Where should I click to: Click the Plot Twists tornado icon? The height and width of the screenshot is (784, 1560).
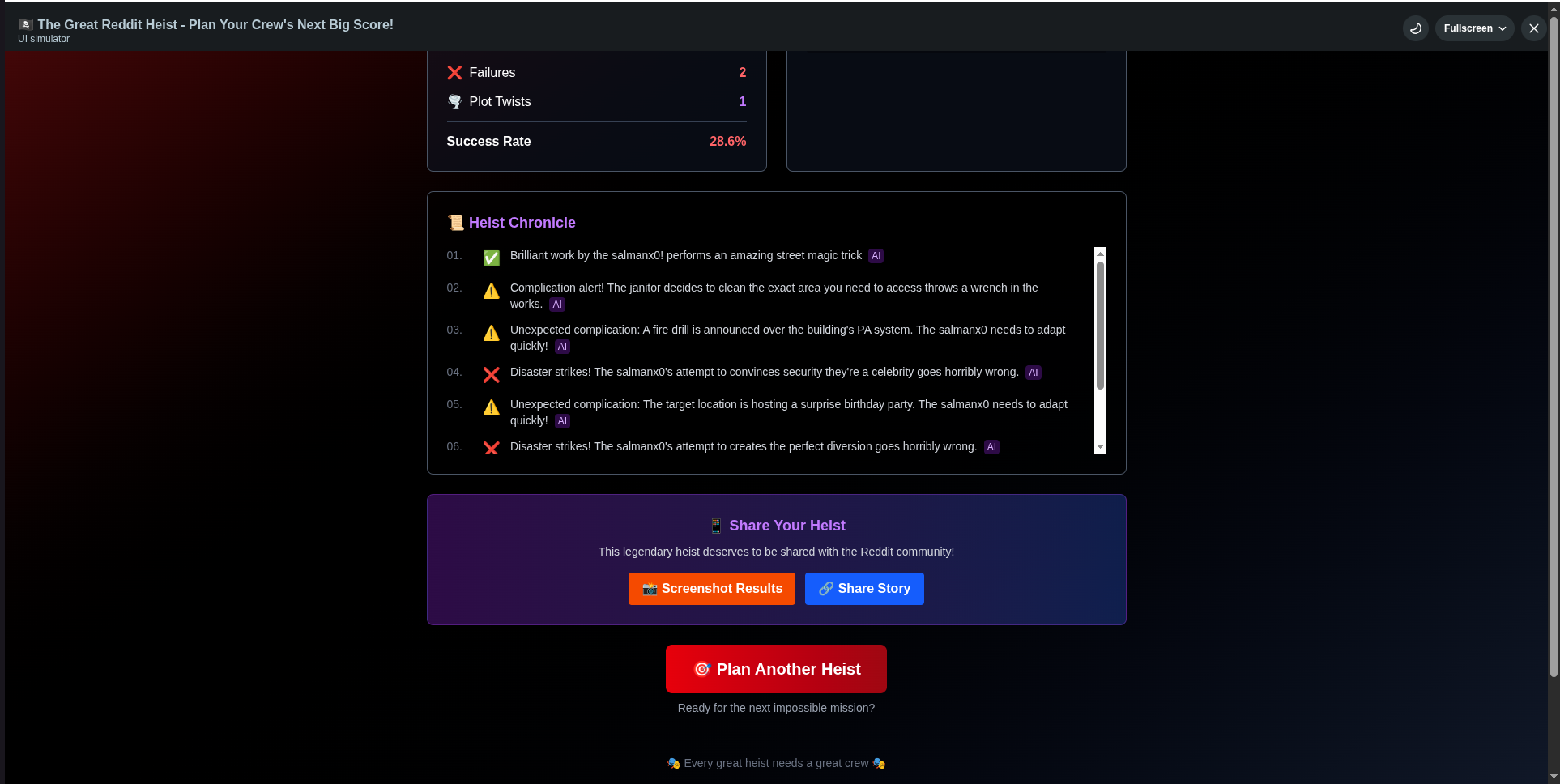click(x=454, y=102)
